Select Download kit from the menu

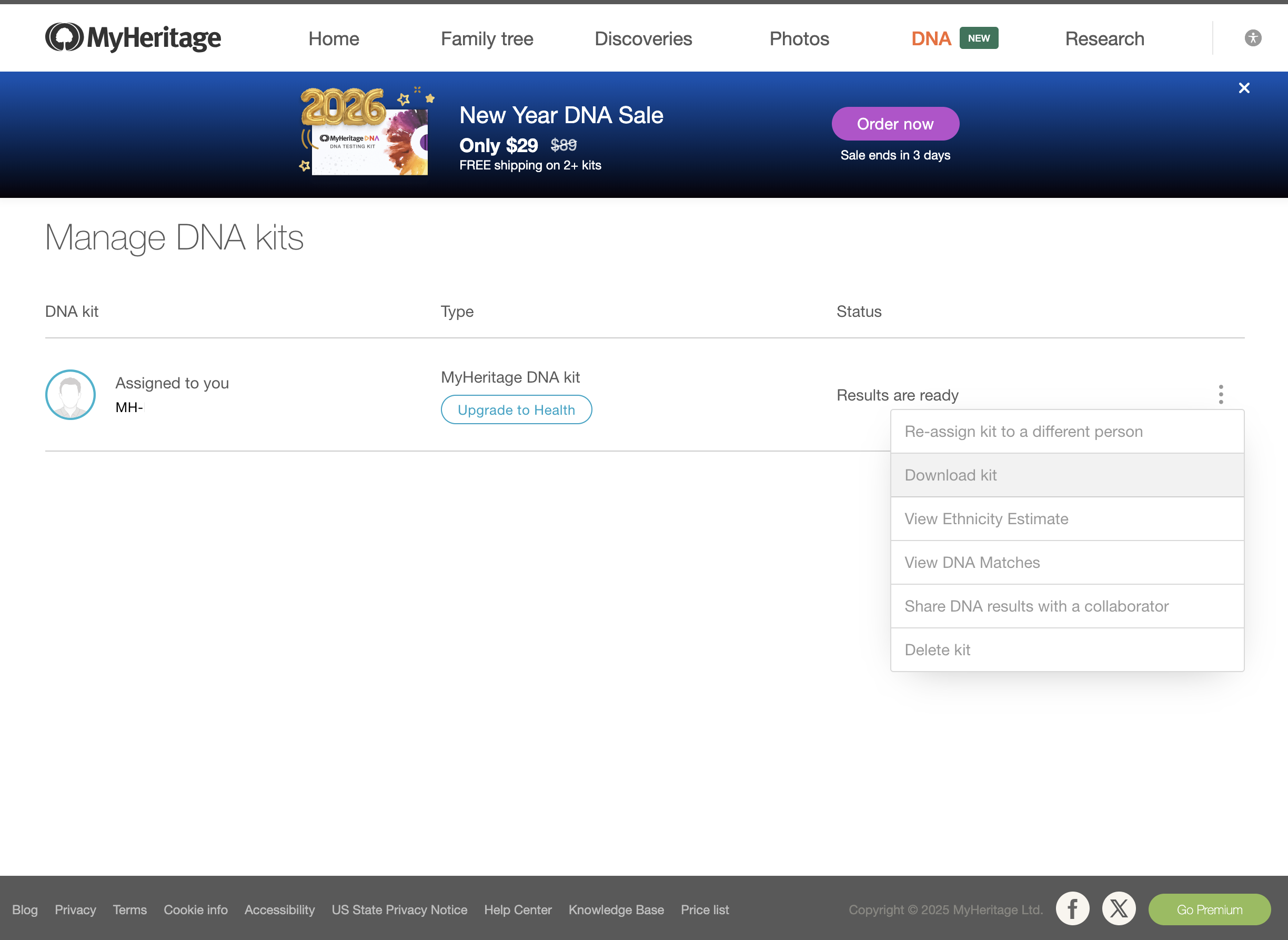(950, 475)
